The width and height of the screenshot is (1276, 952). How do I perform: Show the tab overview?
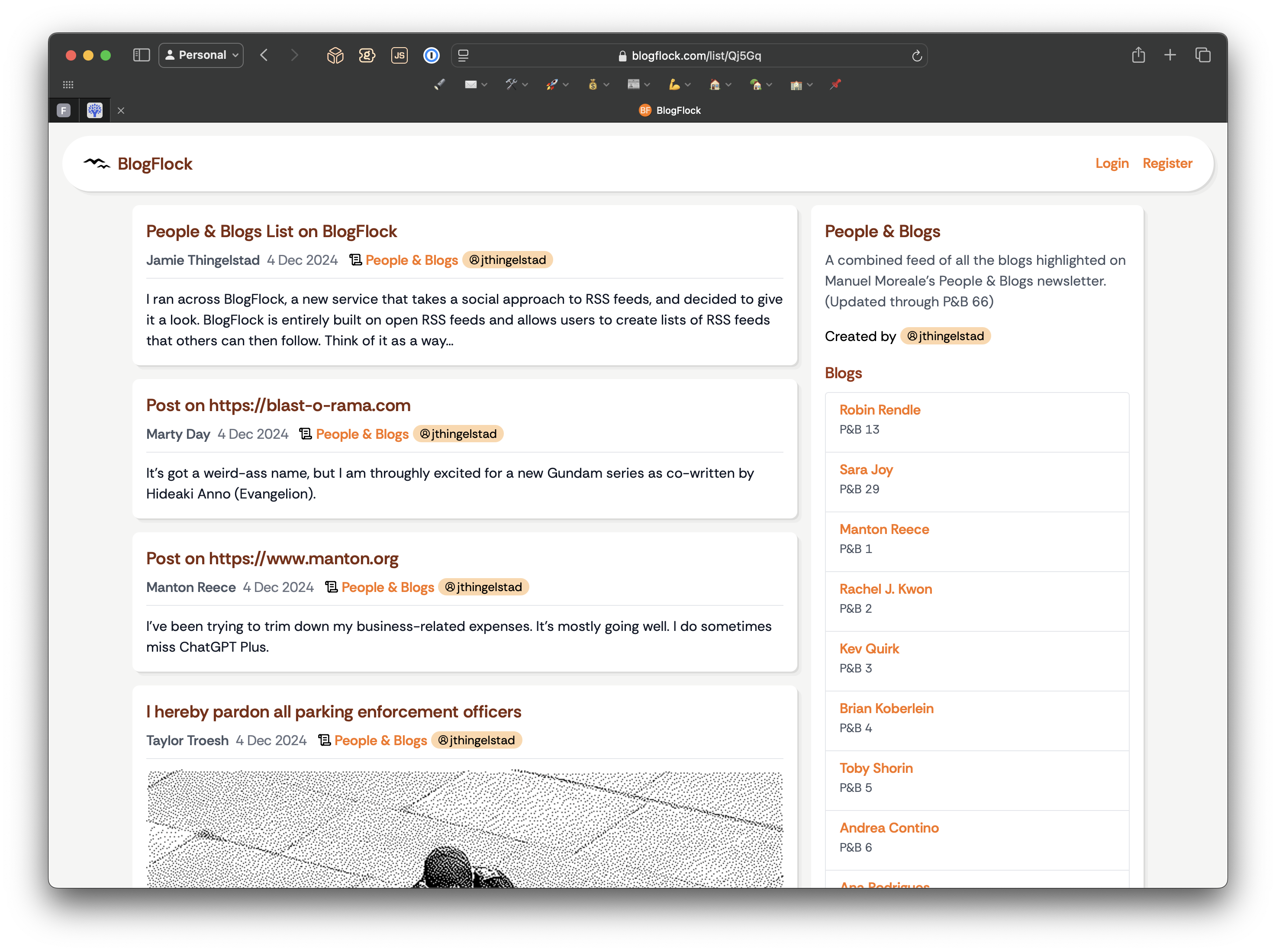tap(1202, 55)
